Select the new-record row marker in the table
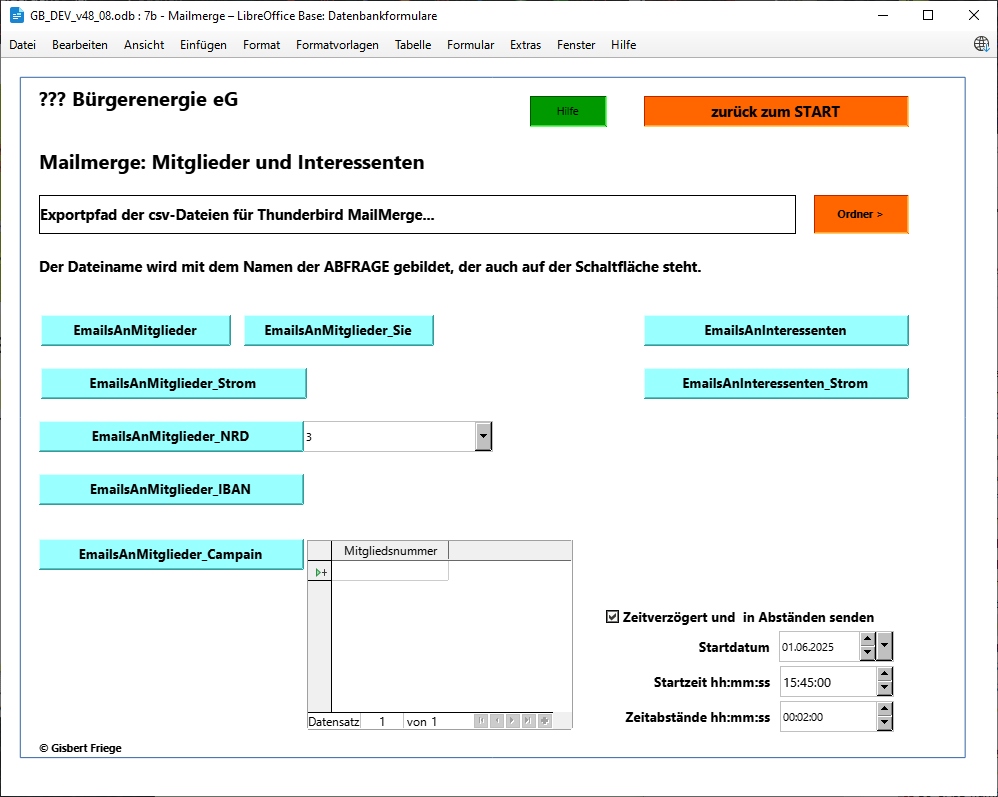This screenshot has height=797, width=998. click(320, 572)
